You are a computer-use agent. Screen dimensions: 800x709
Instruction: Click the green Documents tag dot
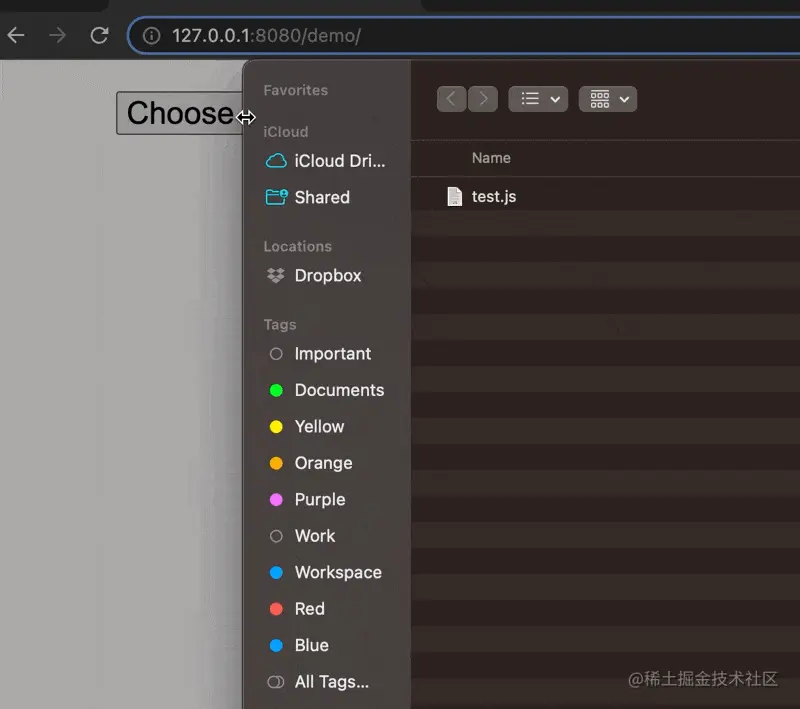pos(275,390)
